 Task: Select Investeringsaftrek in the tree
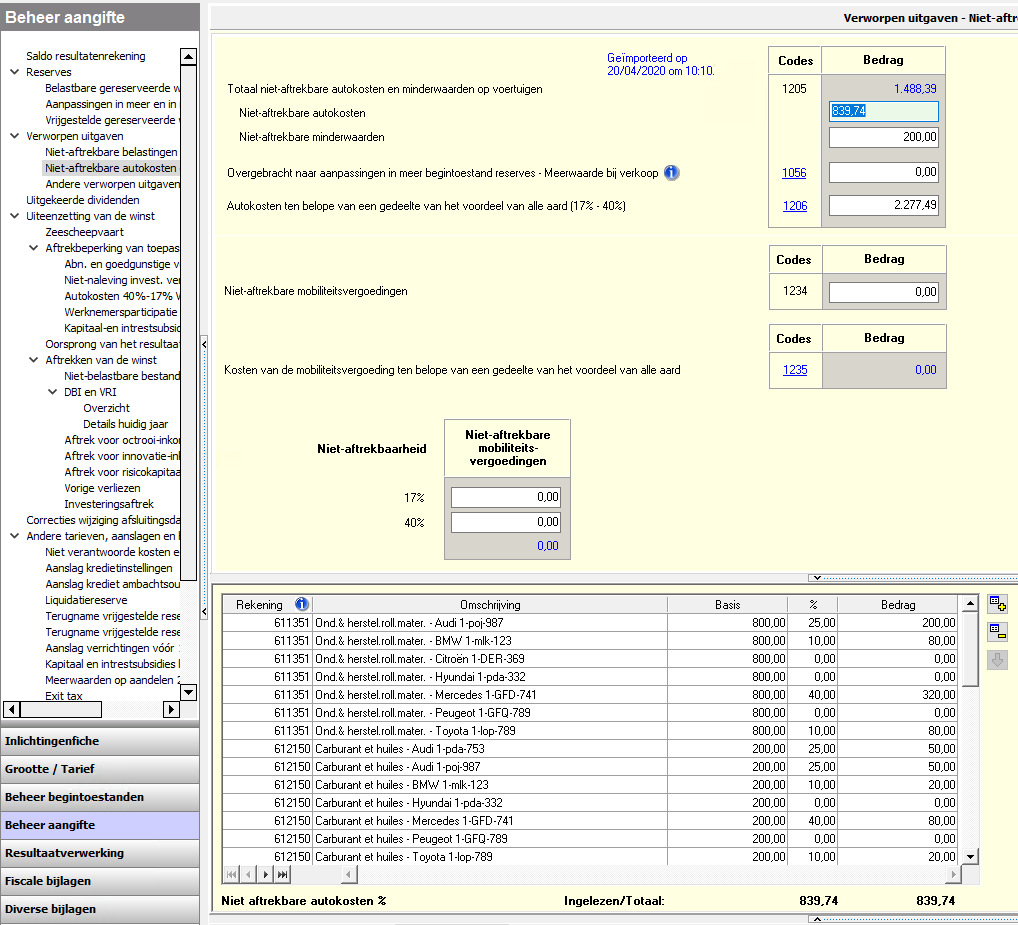(108, 504)
